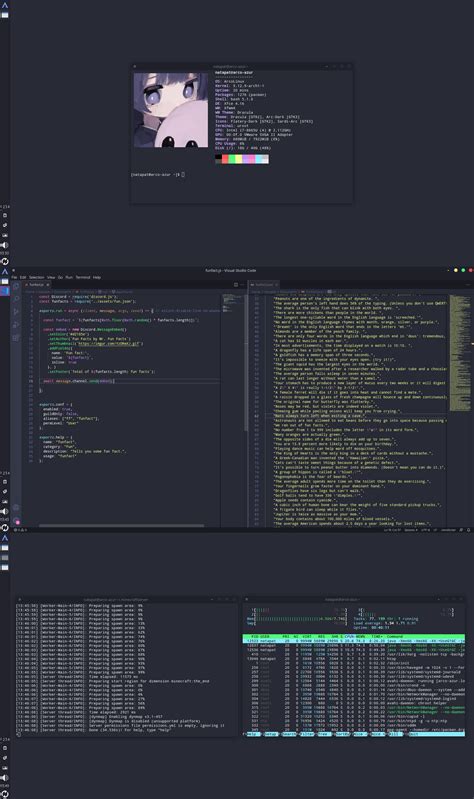Open the errors and warnings status bar indicator
The width and height of the screenshot is (474, 799).
click(20, 530)
